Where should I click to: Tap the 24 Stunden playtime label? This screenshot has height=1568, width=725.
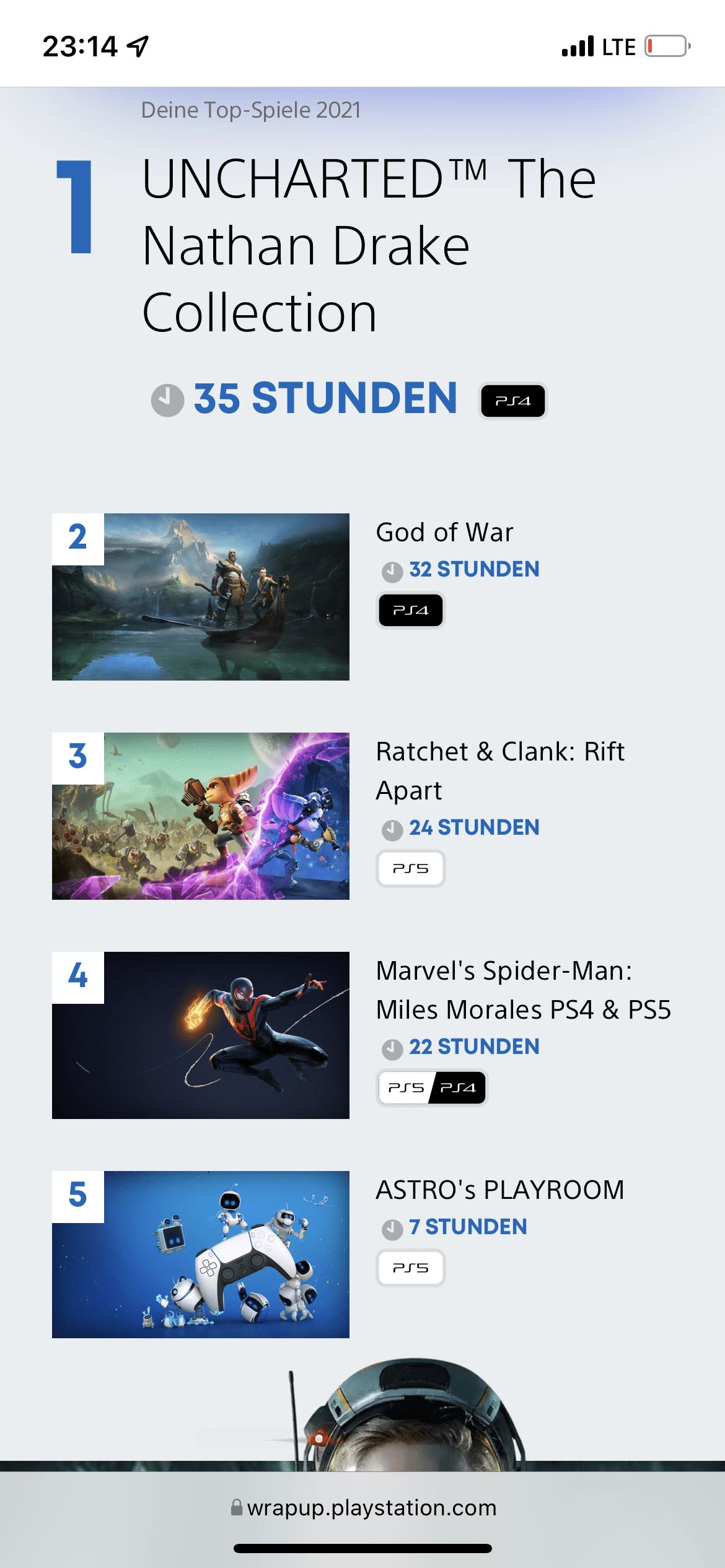474,827
